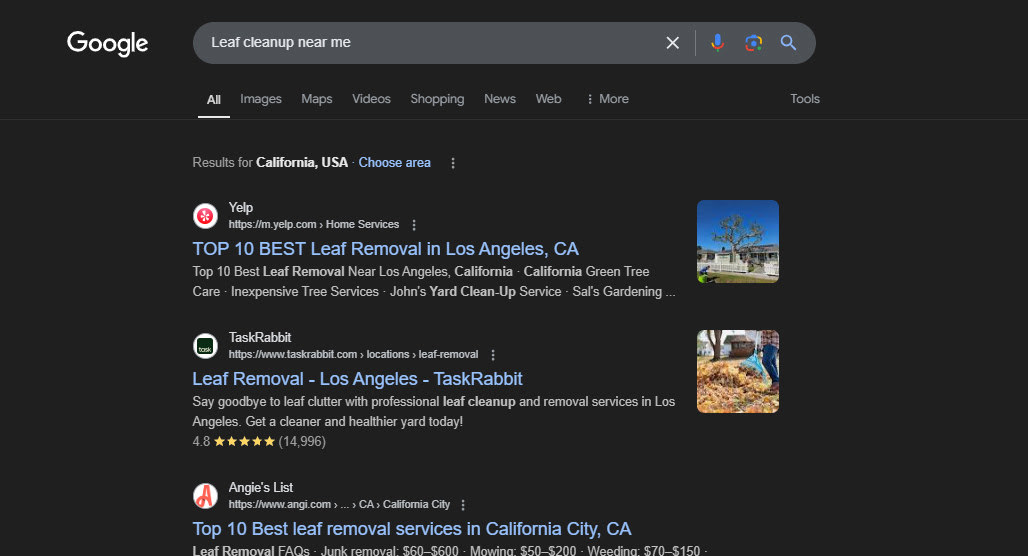The image size is (1028, 556).
Task: Expand the More search filters menu
Action: click(x=607, y=99)
